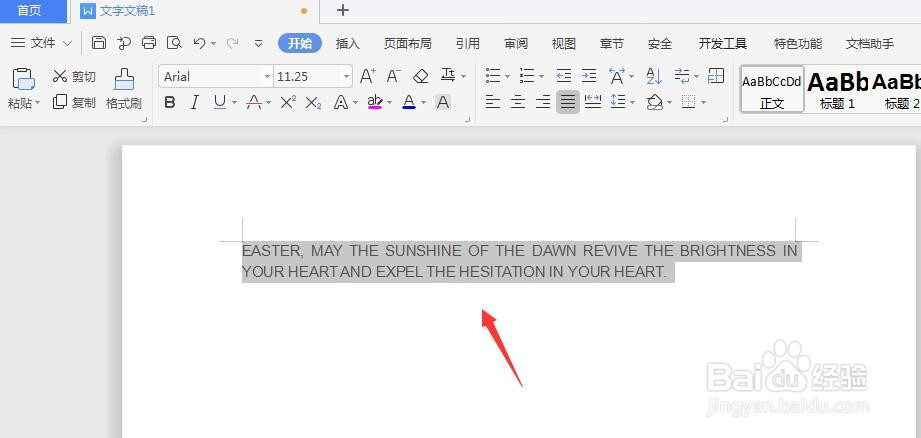Toggle superscript X² formatting
This screenshot has width=921, height=438.
click(288, 102)
